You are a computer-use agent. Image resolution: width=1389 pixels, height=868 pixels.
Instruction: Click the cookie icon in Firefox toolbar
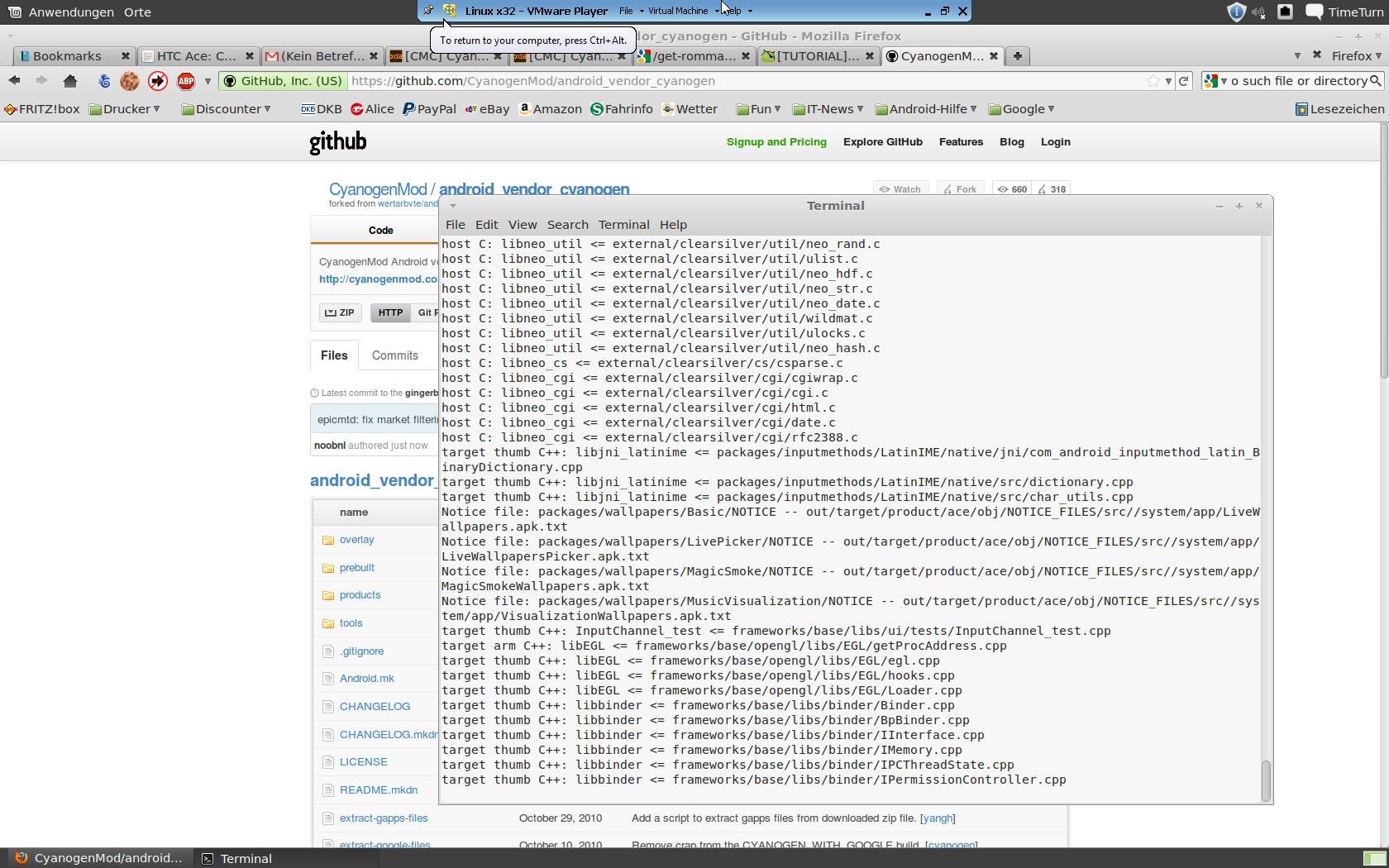pyautogui.click(x=129, y=81)
